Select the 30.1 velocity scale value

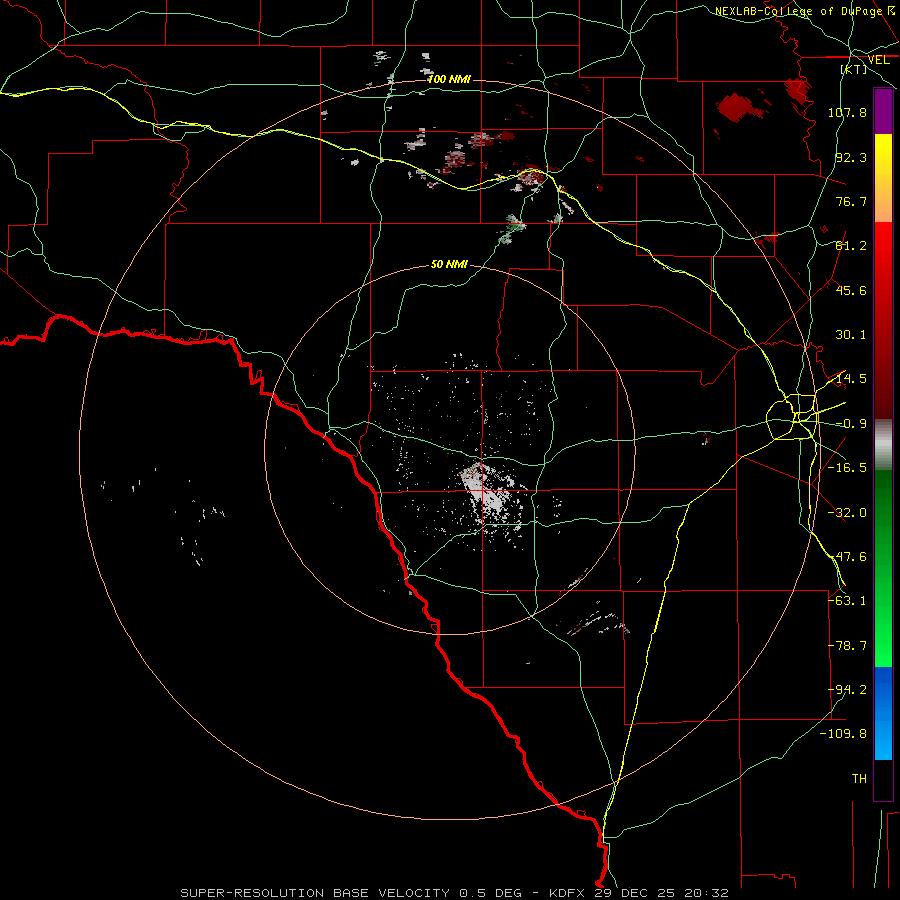851,335
